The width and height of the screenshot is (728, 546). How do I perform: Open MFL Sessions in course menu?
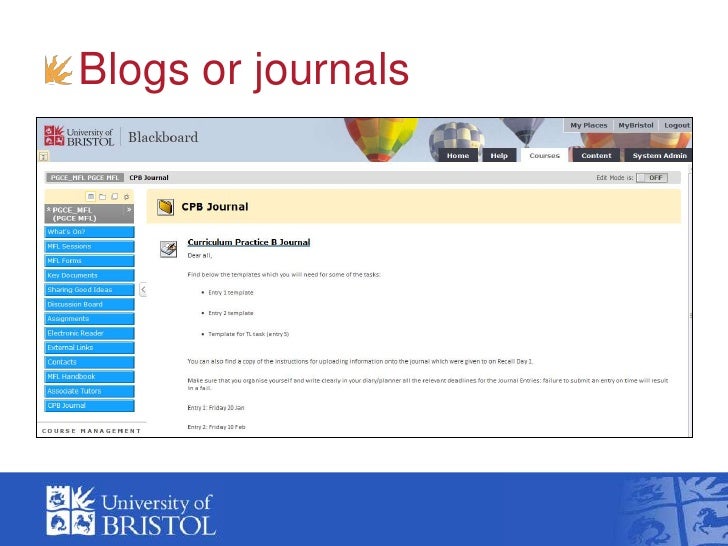[x=90, y=246]
